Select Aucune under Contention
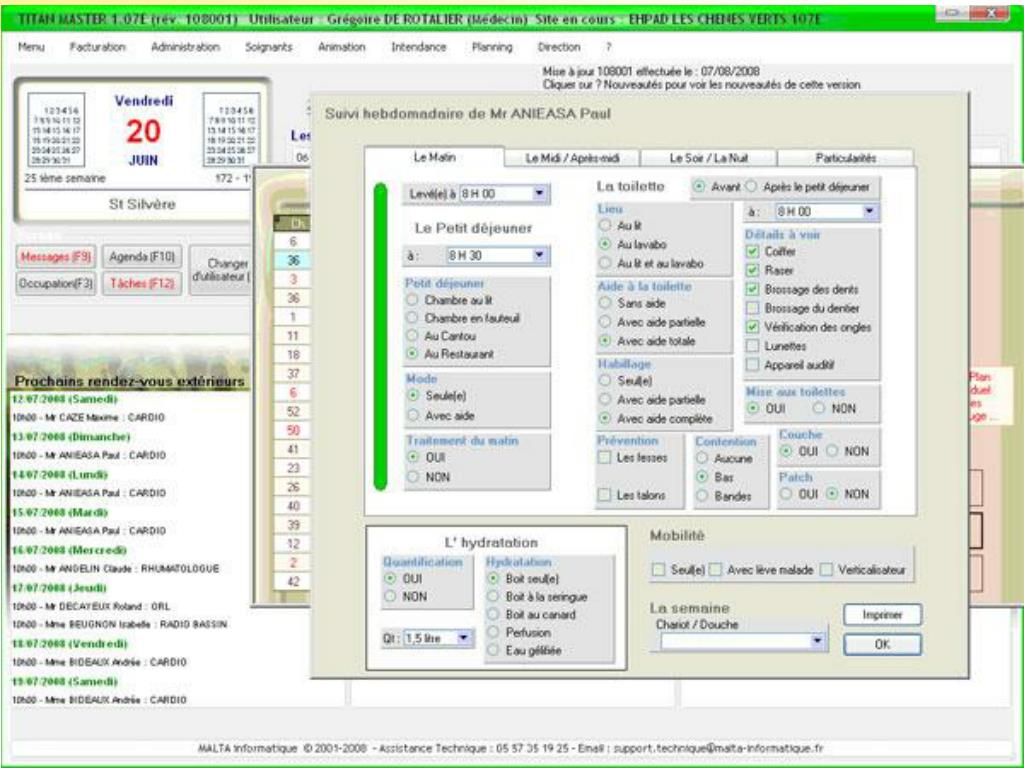 702,458
